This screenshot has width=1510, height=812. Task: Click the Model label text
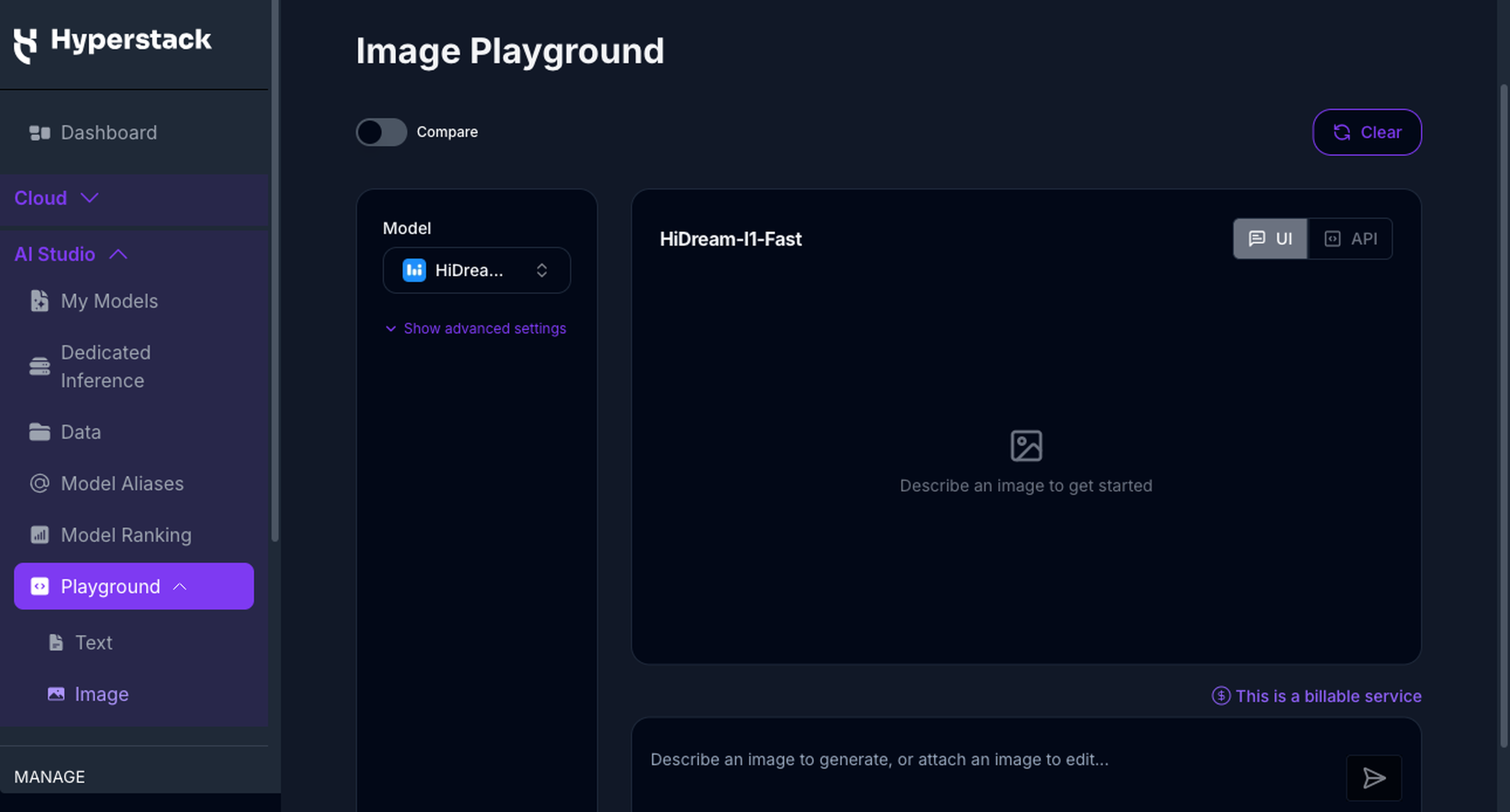(x=407, y=229)
